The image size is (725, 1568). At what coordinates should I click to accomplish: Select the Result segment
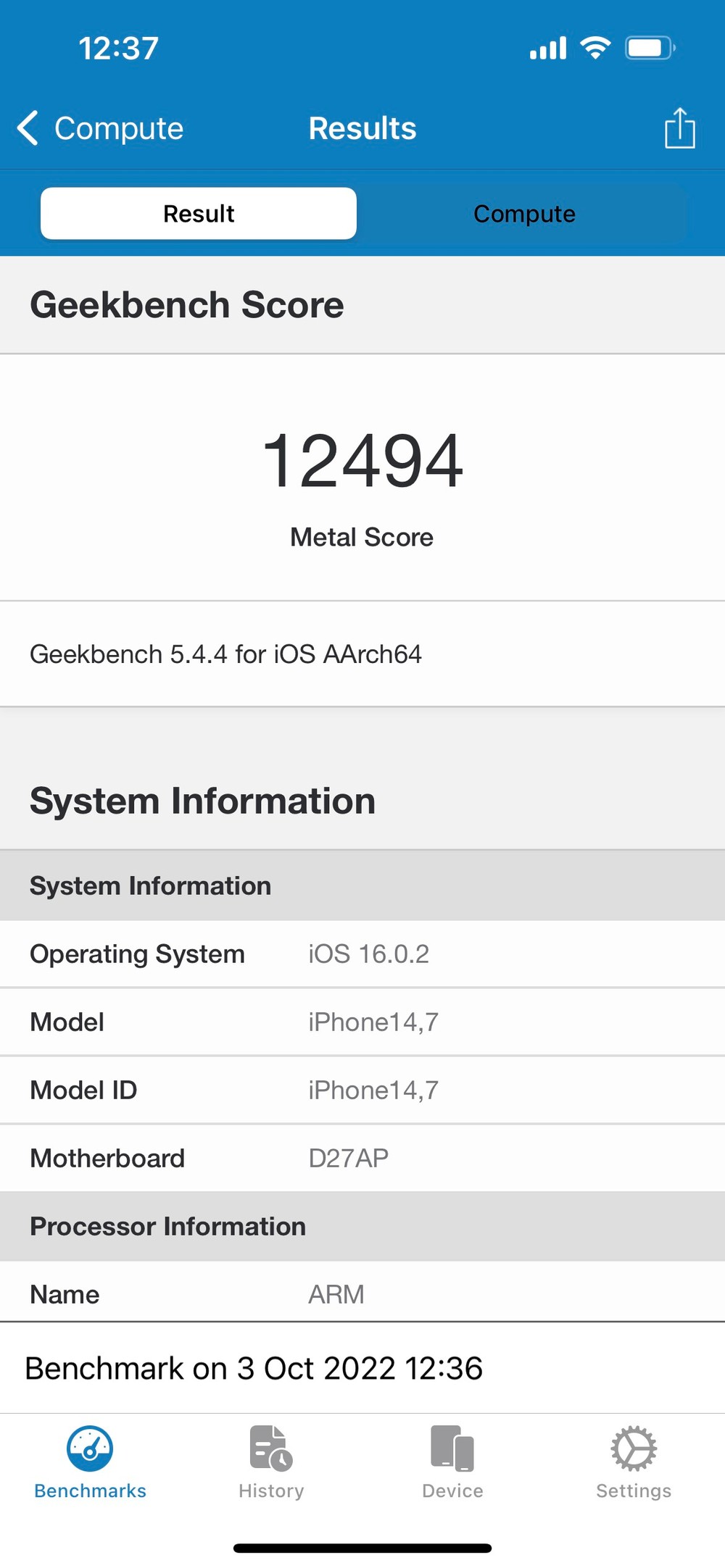(x=199, y=214)
